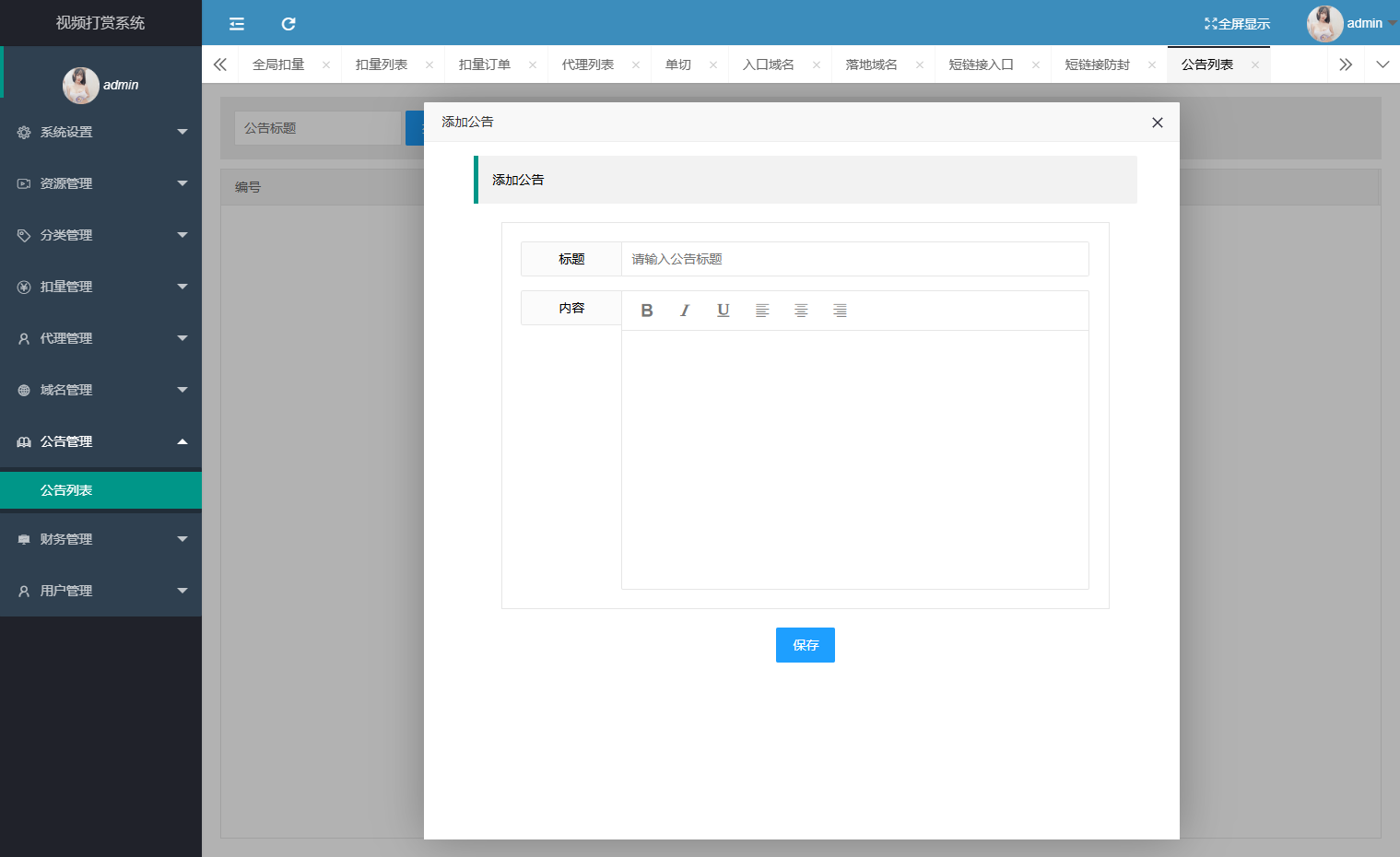
Task: Switch to the 单切 tab
Action: pyautogui.click(x=678, y=65)
